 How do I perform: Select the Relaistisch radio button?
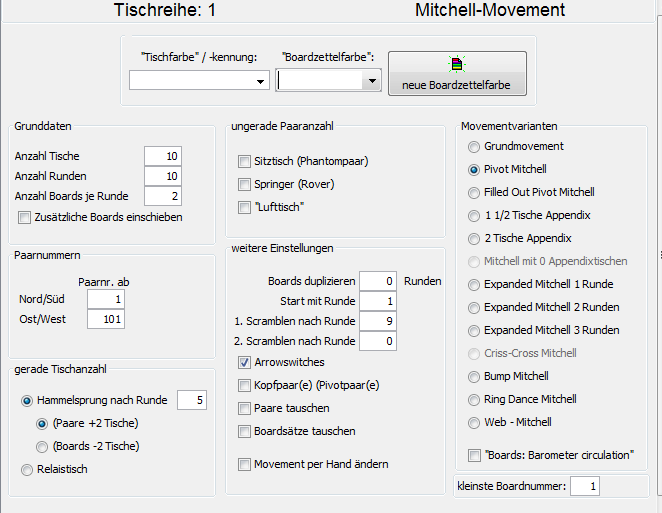pyautogui.click(x=27, y=470)
